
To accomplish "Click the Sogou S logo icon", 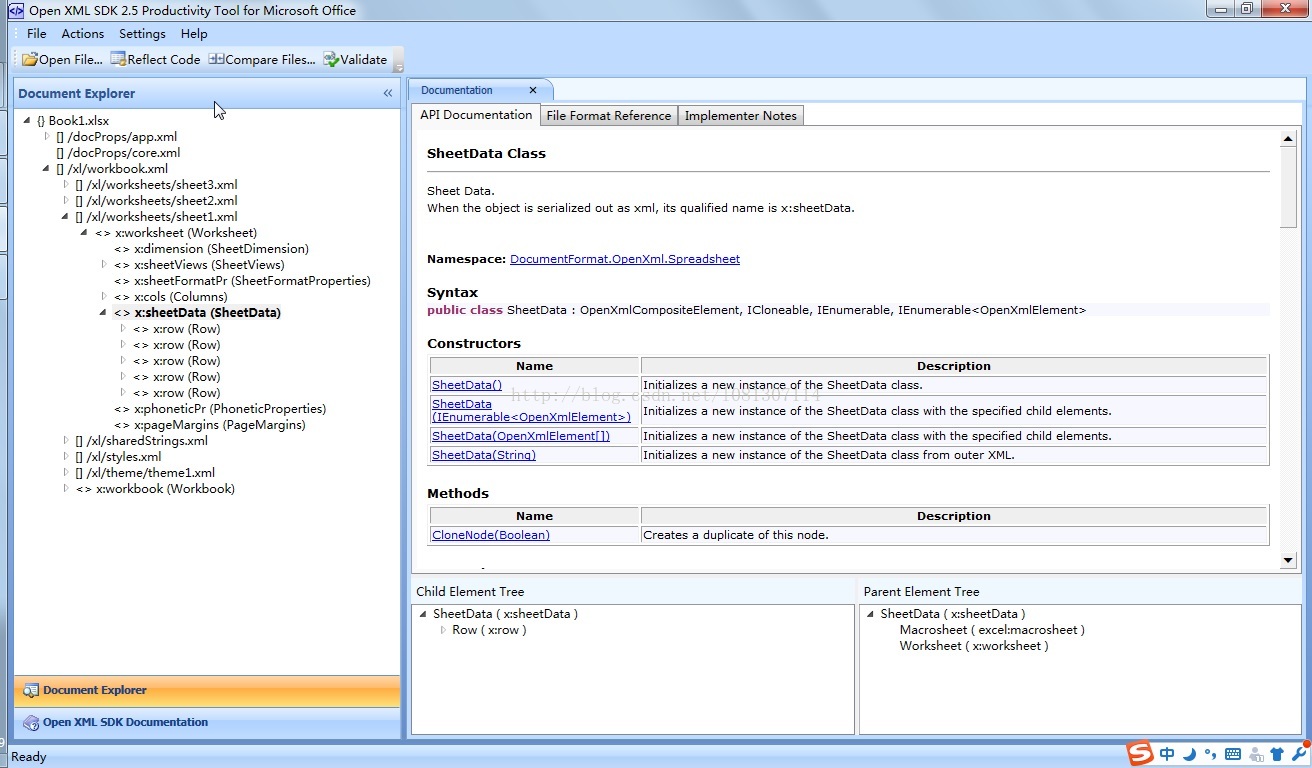I will pos(1140,754).
